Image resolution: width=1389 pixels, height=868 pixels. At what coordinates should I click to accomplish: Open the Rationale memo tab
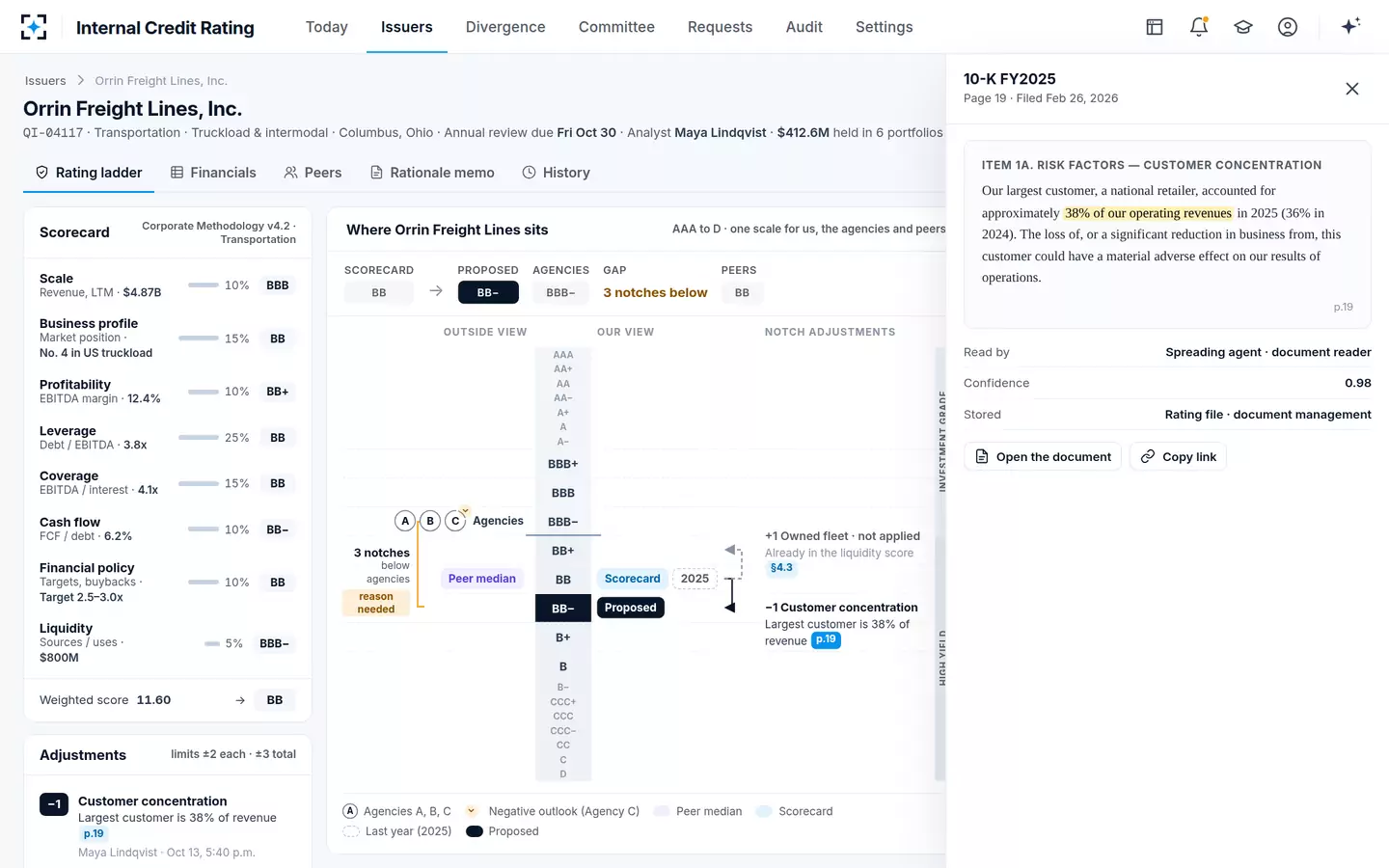point(432,173)
